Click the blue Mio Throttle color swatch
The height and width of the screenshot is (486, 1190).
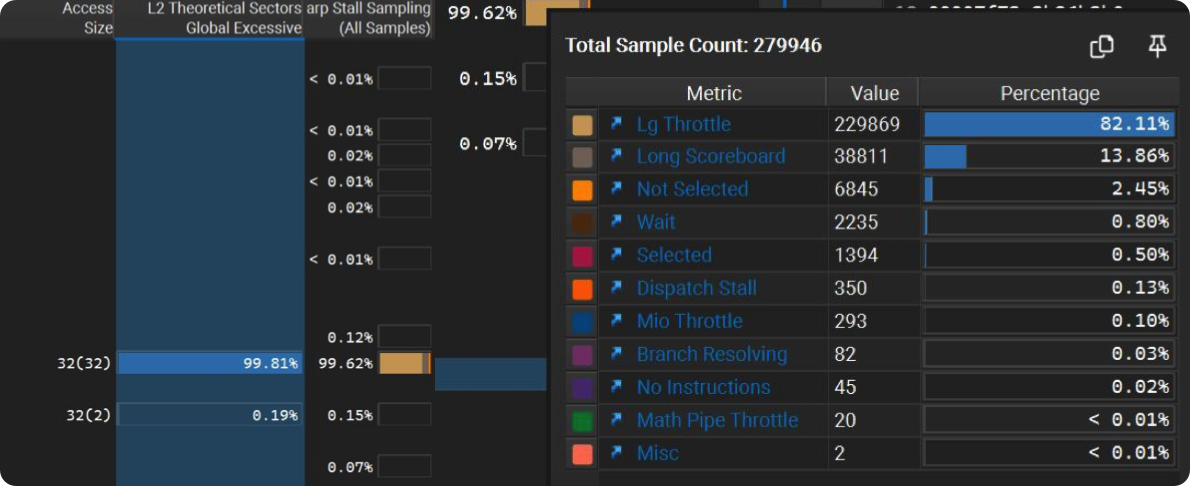click(582, 322)
